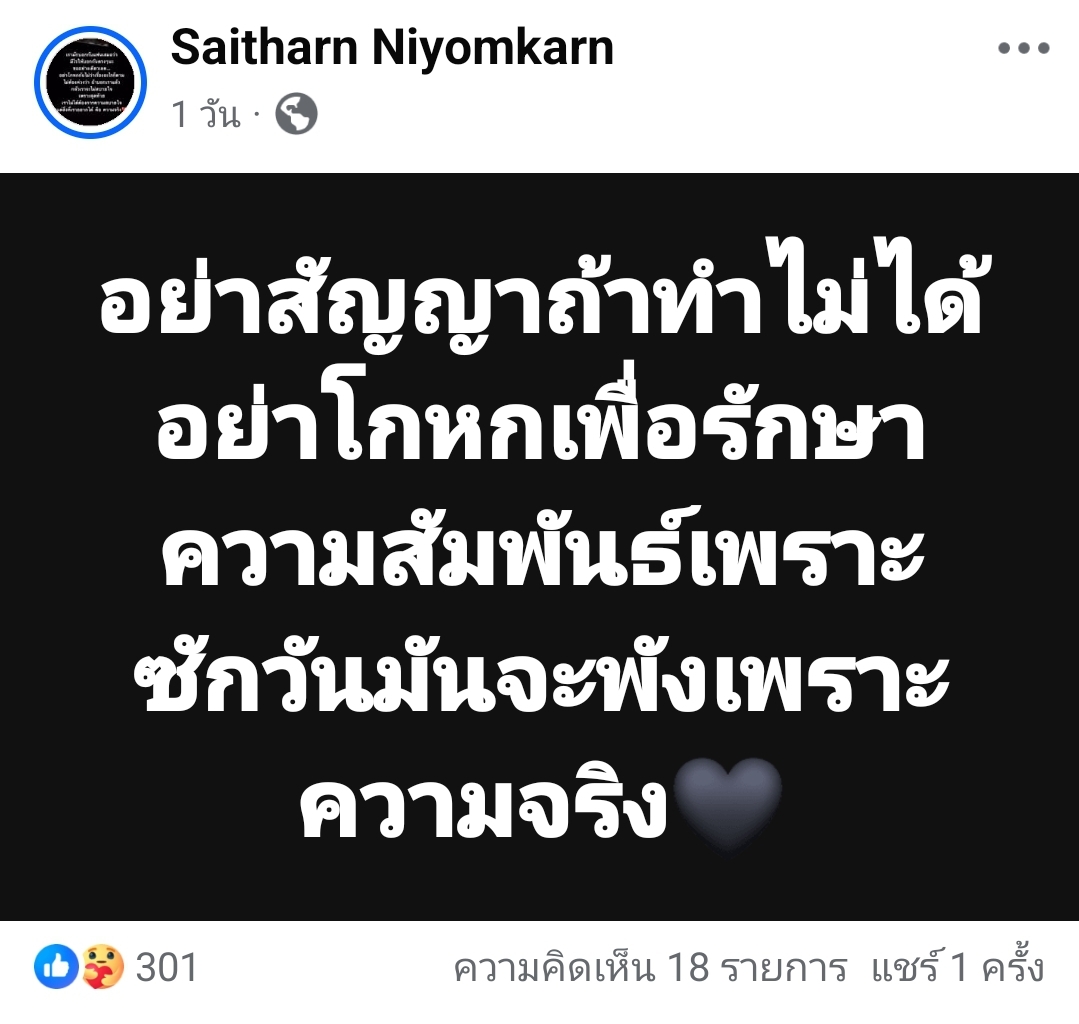Open the black background post image
The width and height of the screenshot is (1079, 1024).
tap(540, 546)
